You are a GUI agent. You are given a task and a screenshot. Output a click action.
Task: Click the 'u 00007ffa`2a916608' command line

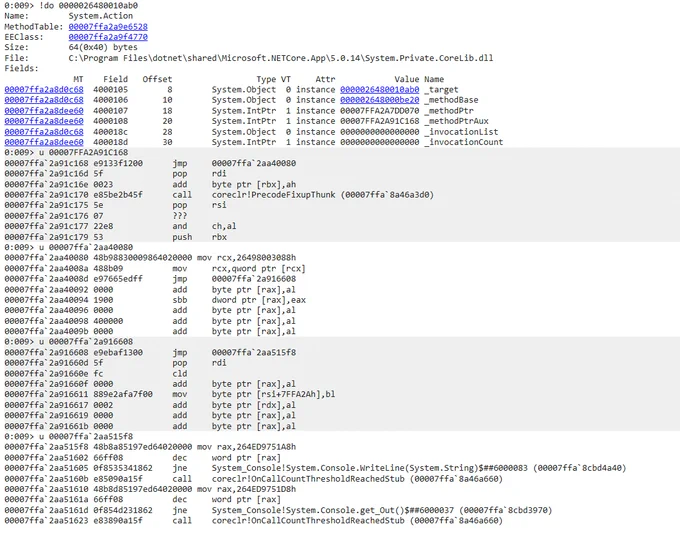point(86,342)
